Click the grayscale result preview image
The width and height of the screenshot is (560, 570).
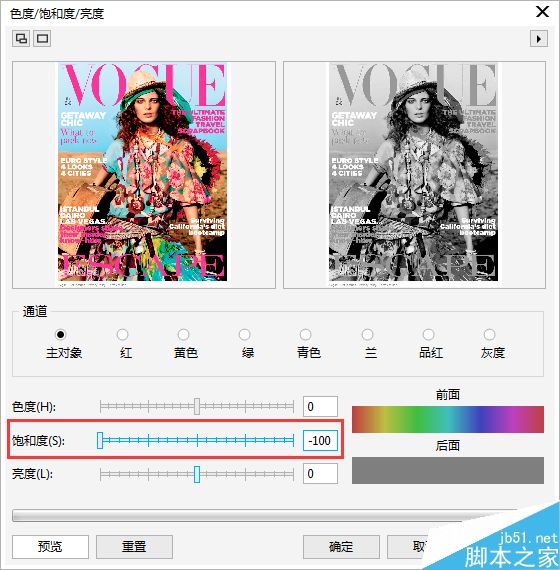pyautogui.click(x=413, y=173)
